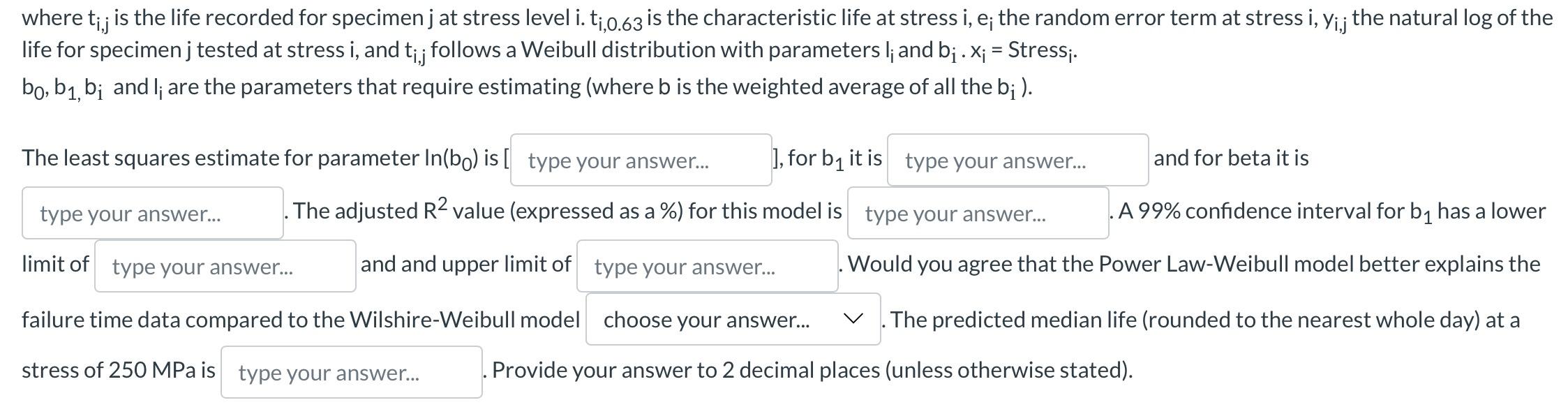Click the confidence interval upper limit field
The image size is (1568, 407).
tap(706, 267)
